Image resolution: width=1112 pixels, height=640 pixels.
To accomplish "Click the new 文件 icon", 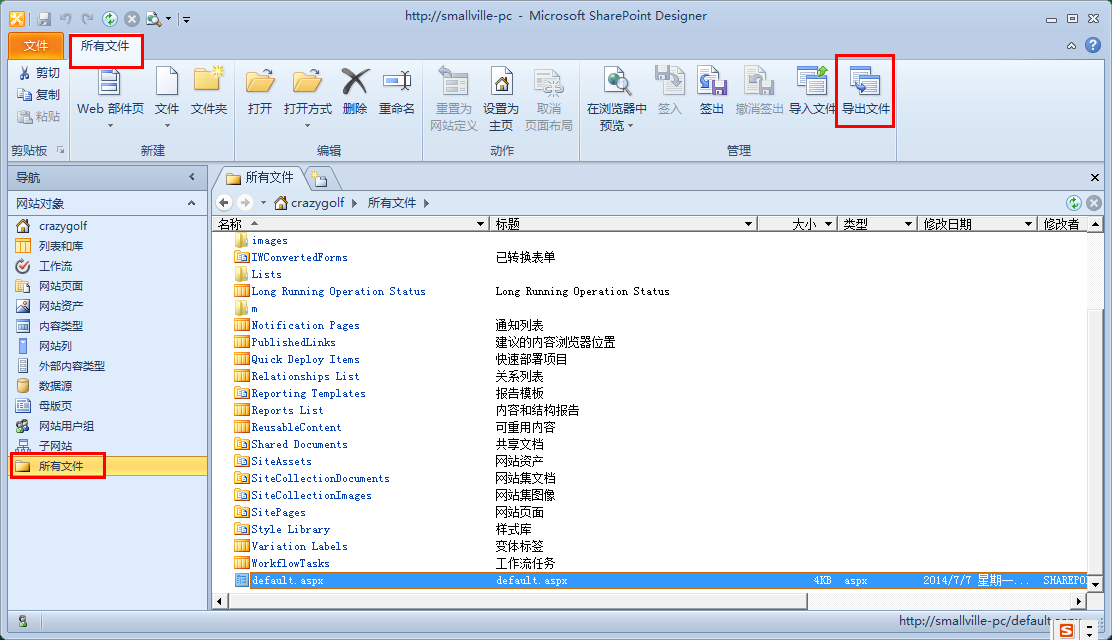I will coord(167,82).
